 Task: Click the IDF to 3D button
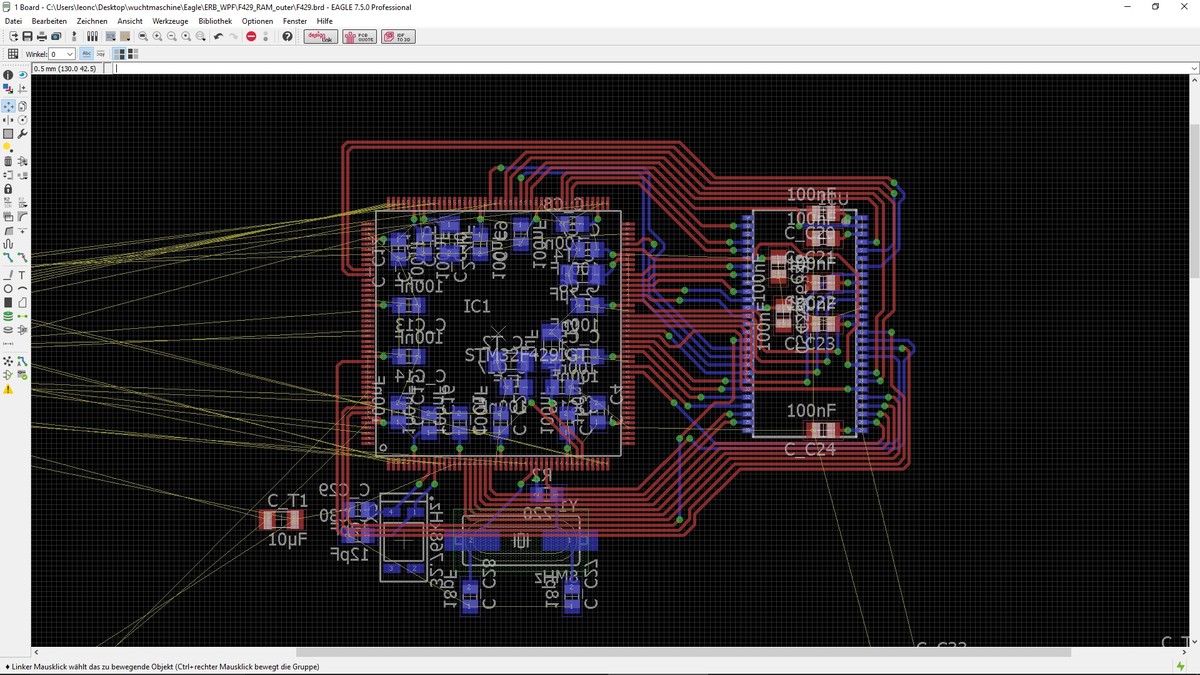coord(397,37)
